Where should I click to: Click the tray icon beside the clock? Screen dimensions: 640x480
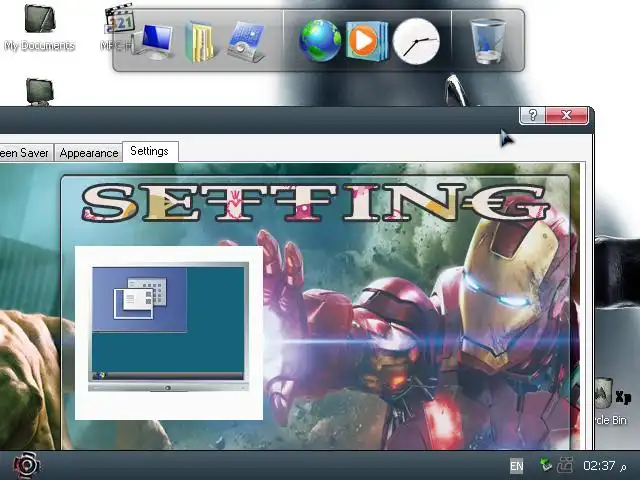point(565,464)
